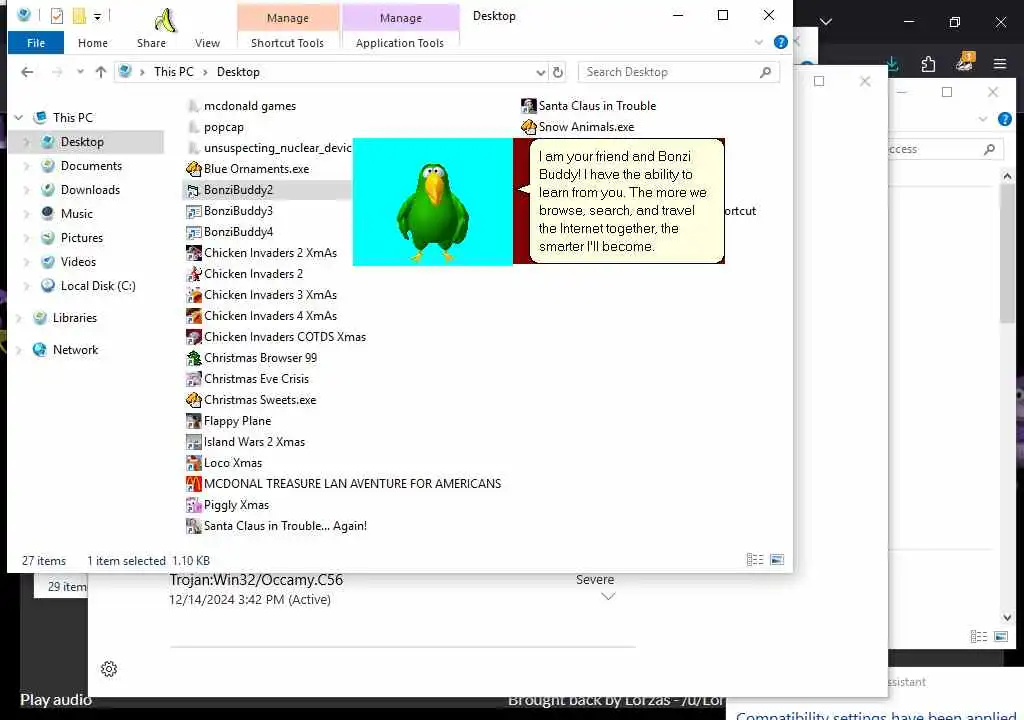Screen dimensions: 1024x720
Task: Open browser downloads arrow icon
Action: (x=893, y=64)
